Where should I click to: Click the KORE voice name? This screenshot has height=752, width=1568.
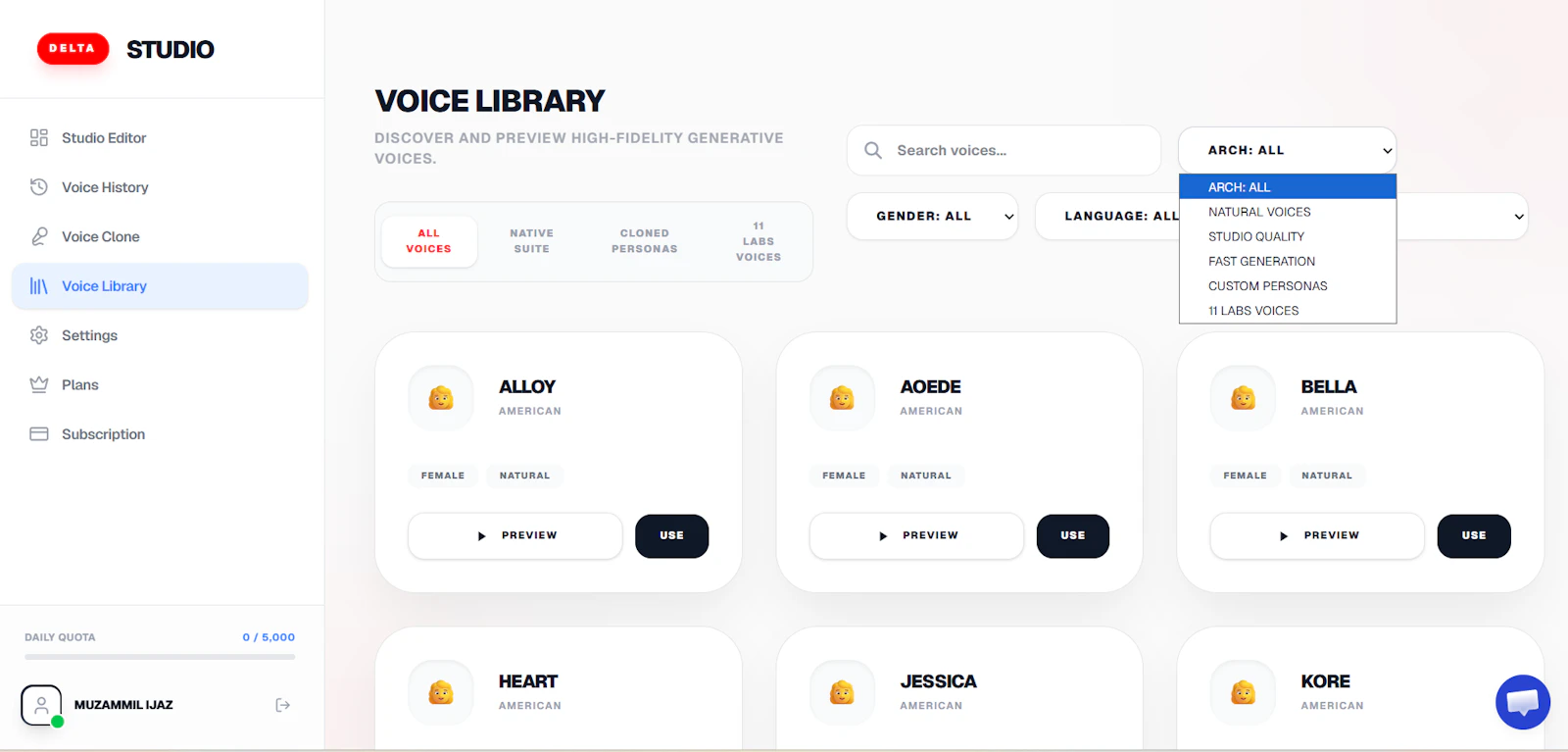(1326, 681)
